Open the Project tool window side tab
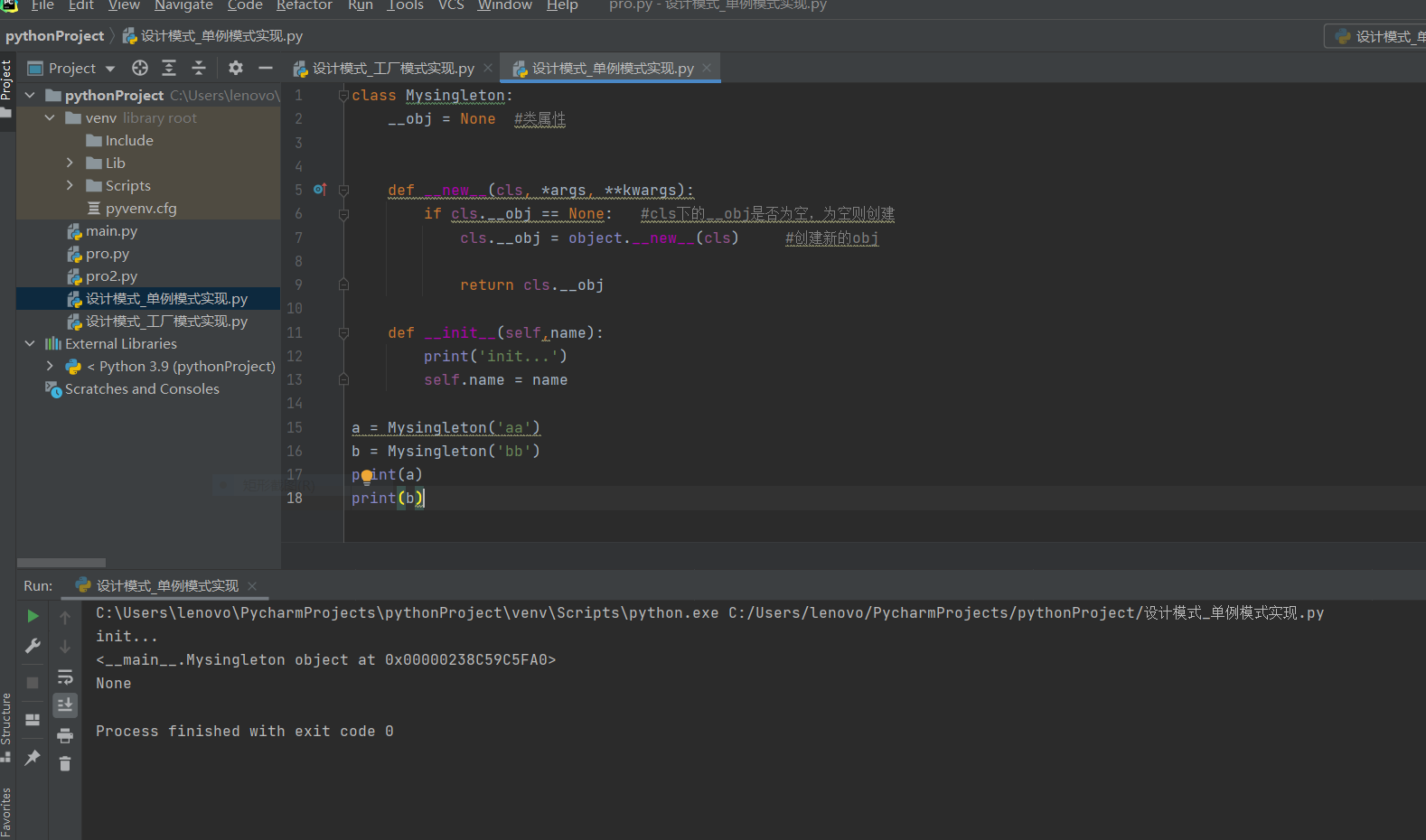1426x840 pixels. pos(7,89)
